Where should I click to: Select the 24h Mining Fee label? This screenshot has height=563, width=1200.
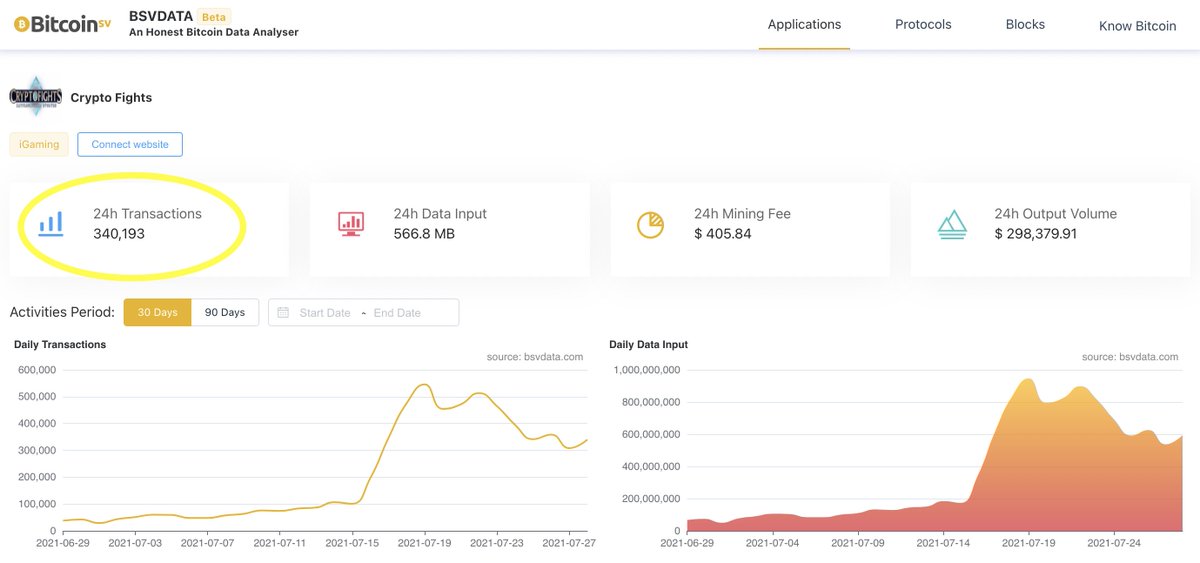pos(742,214)
